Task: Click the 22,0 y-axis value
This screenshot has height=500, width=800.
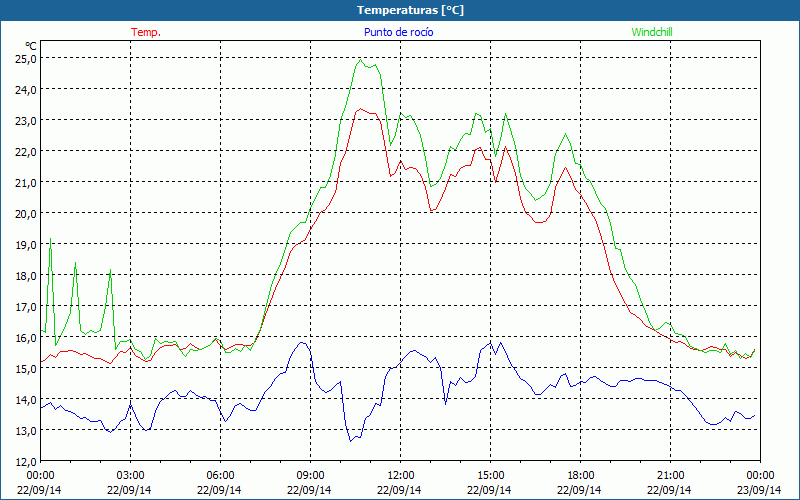Action: [27, 152]
